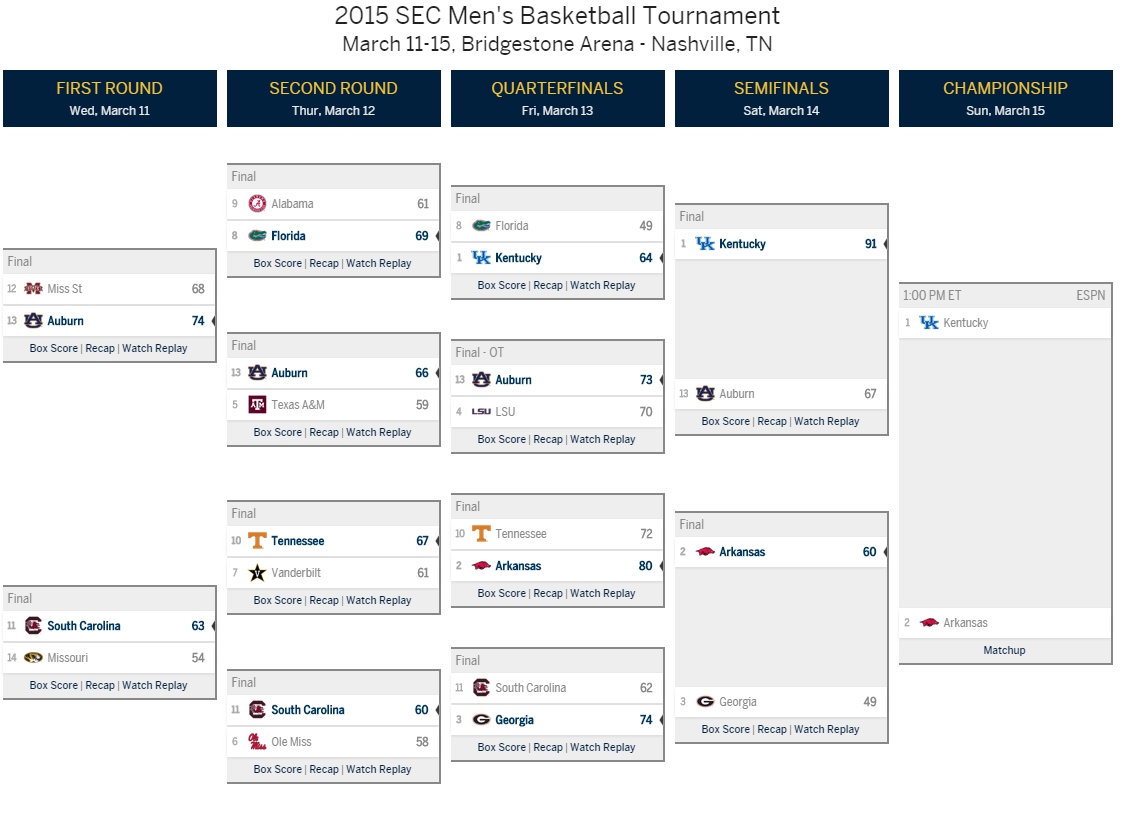Select the Championship round header

(x=1006, y=98)
